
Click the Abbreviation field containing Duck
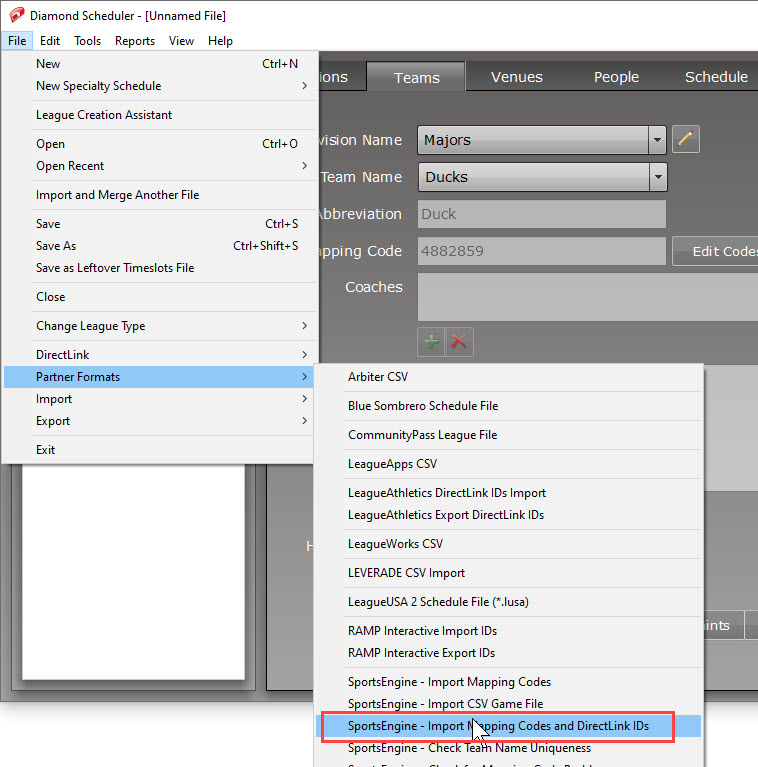click(x=541, y=214)
